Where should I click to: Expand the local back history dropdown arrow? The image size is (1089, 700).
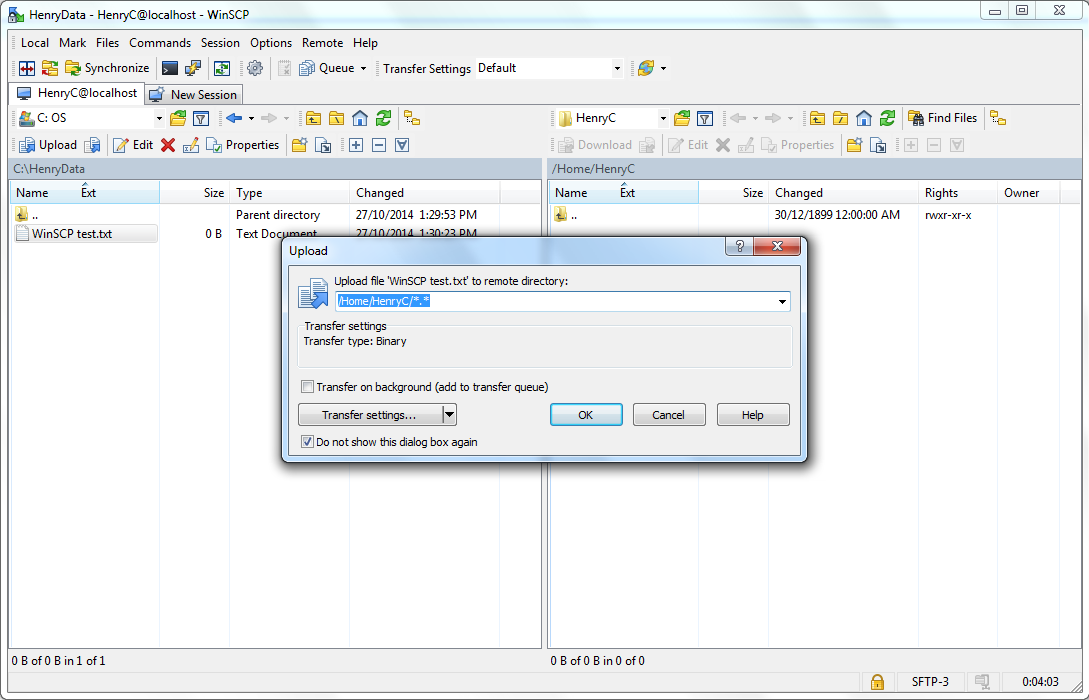(x=251, y=119)
